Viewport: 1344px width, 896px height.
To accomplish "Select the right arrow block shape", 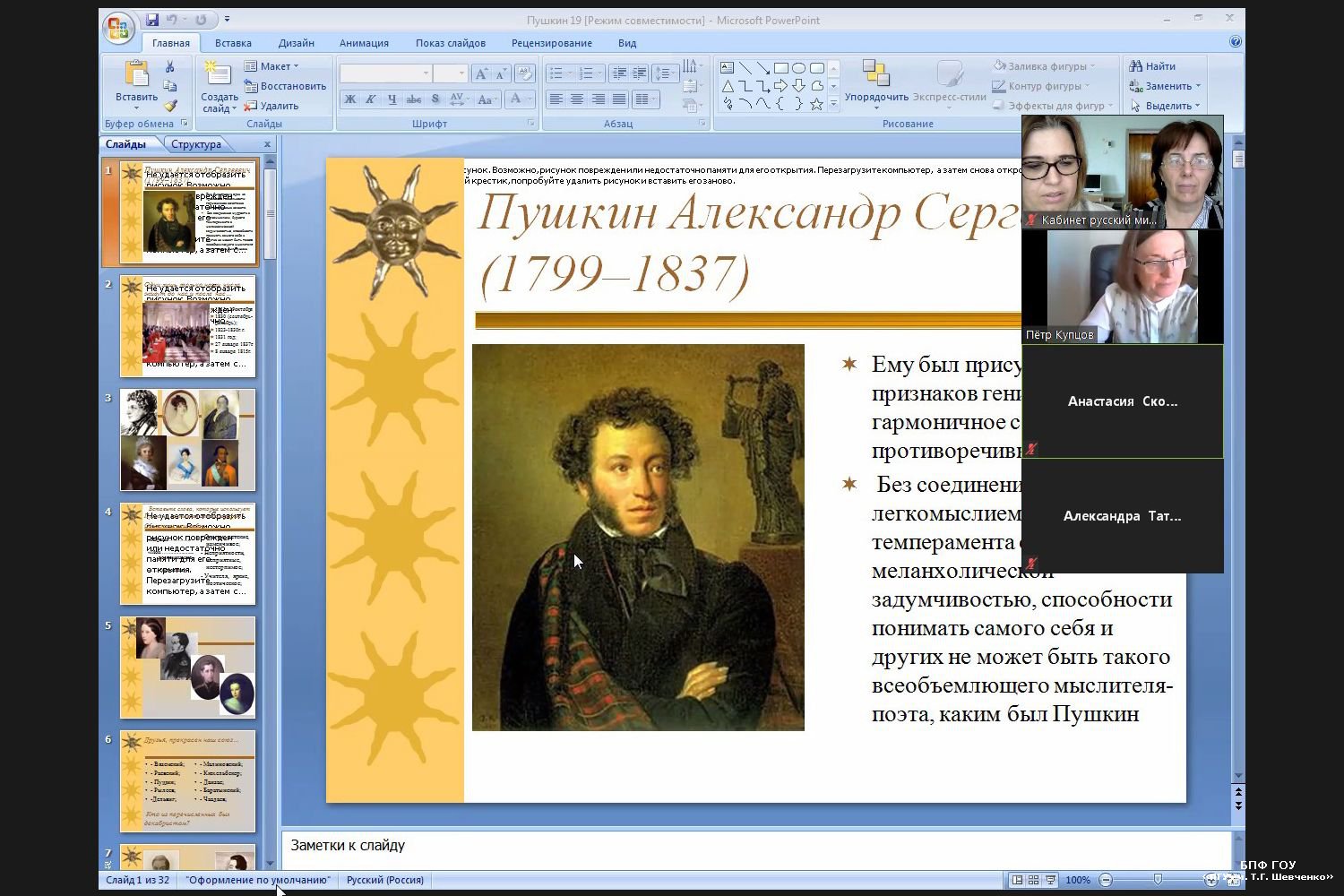I will coord(780,86).
